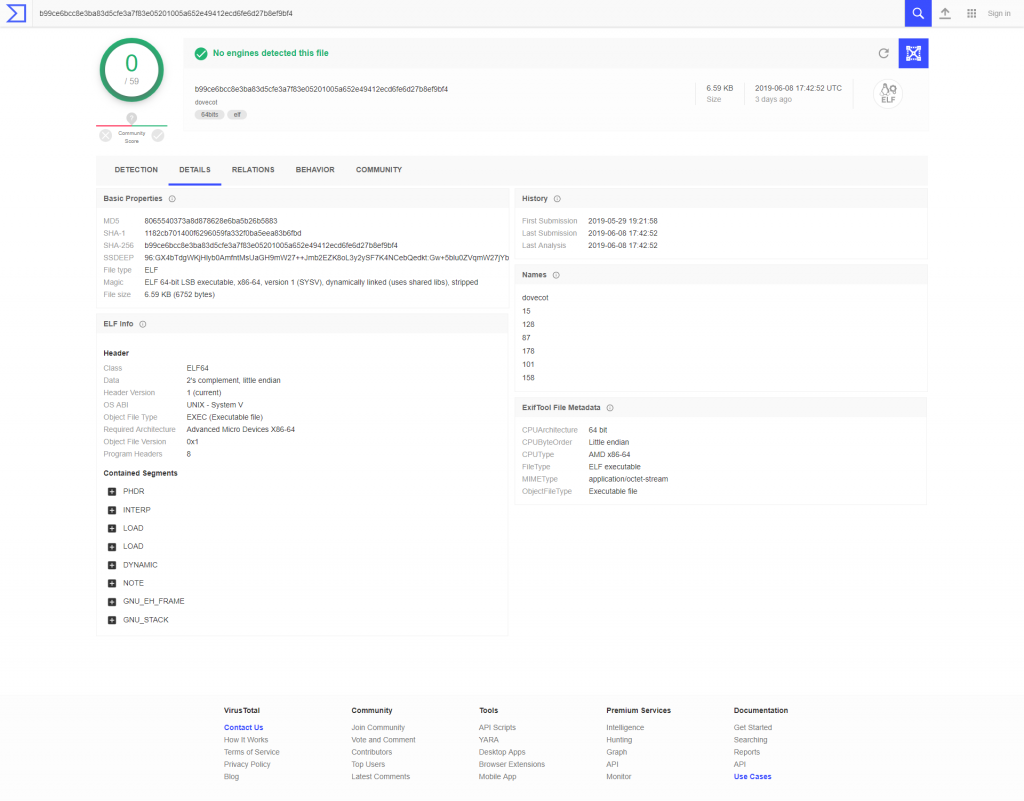
Task: Open the Browser Extensions link
Action: pos(511,764)
